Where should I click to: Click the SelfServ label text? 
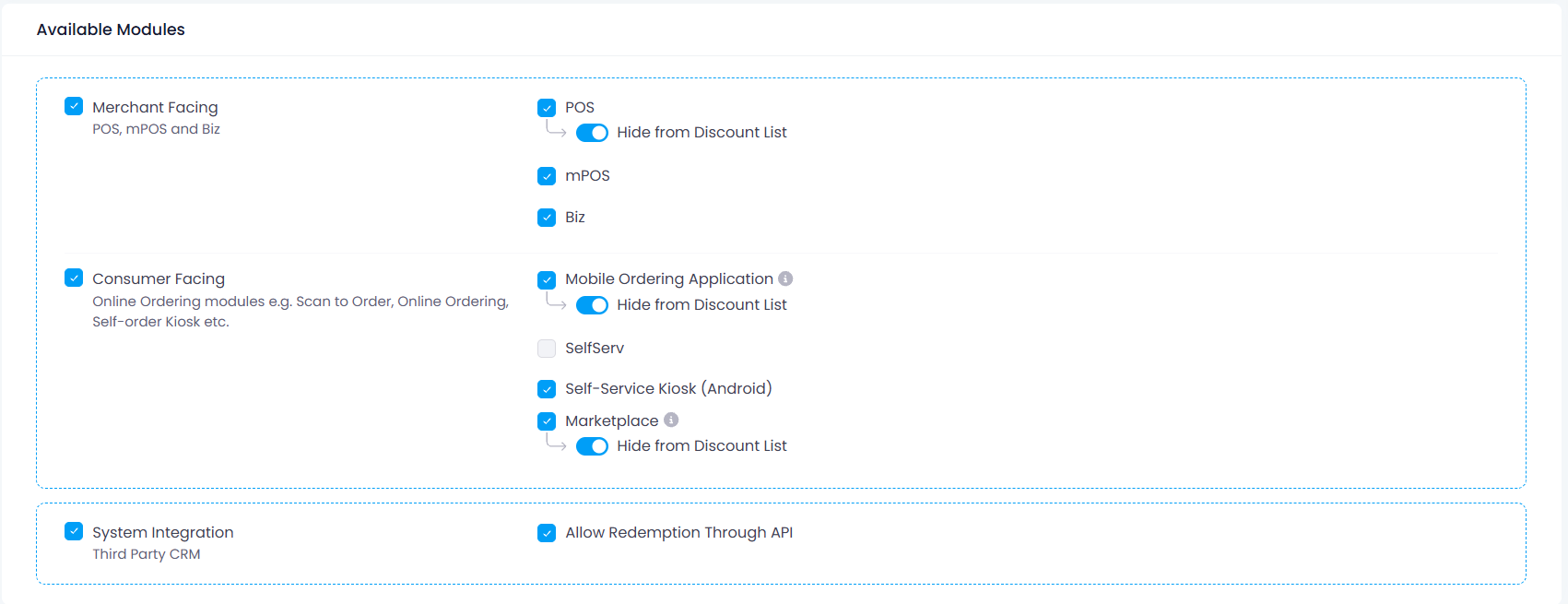pyautogui.click(x=595, y=348)
